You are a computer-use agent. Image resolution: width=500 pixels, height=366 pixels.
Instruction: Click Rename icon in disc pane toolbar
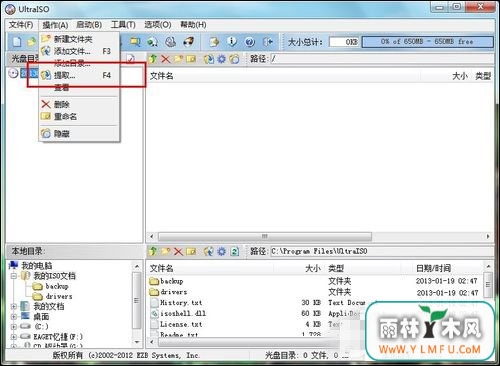coord(191,59)
